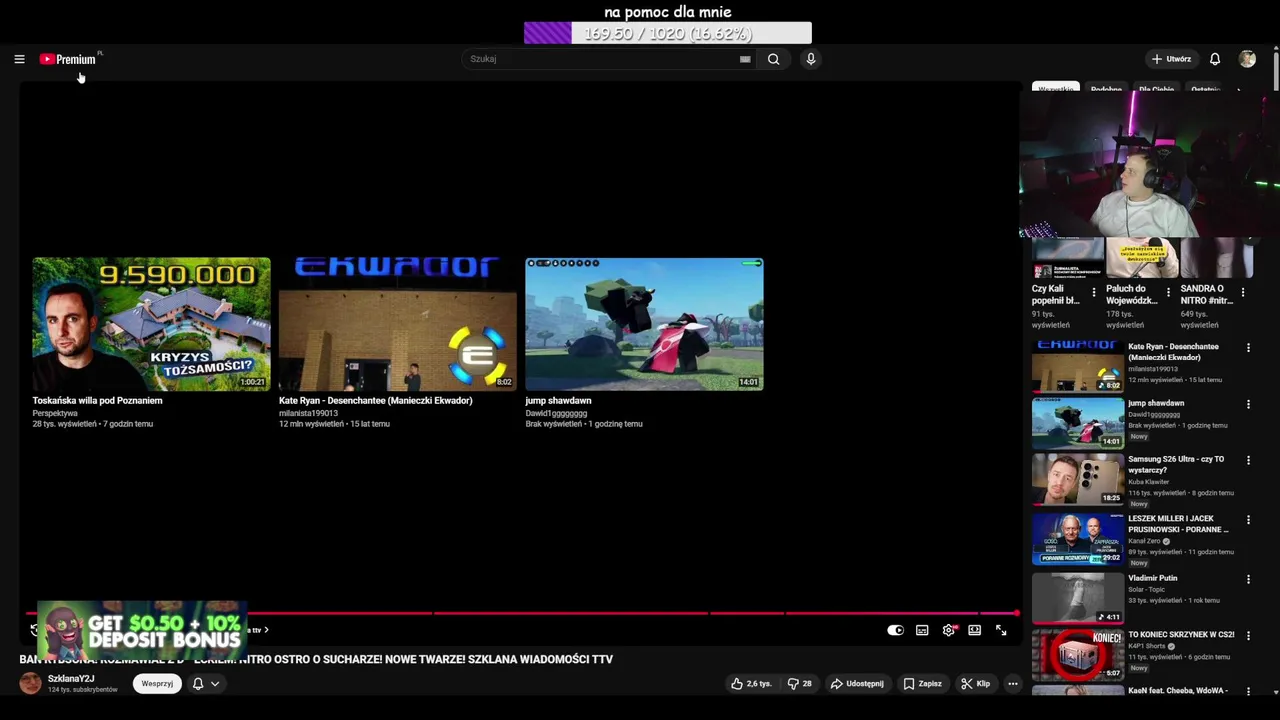Viewport: 1280px width, 720px height.
Task: Open options for Paluch do Wojewódzk video
Action: tap(1168, 293)
